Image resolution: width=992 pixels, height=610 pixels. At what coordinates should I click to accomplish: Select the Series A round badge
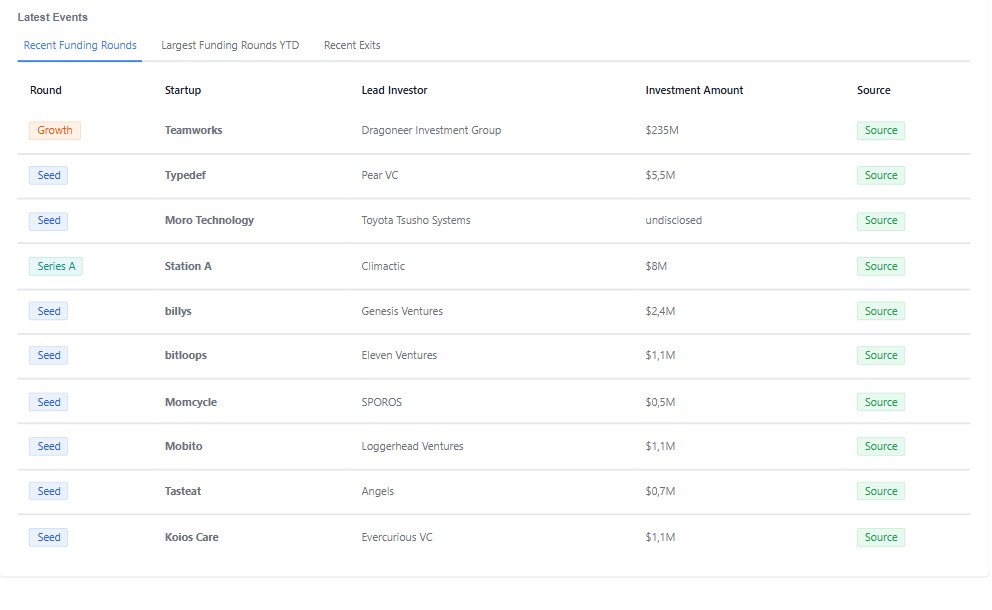tap(56, 266)
